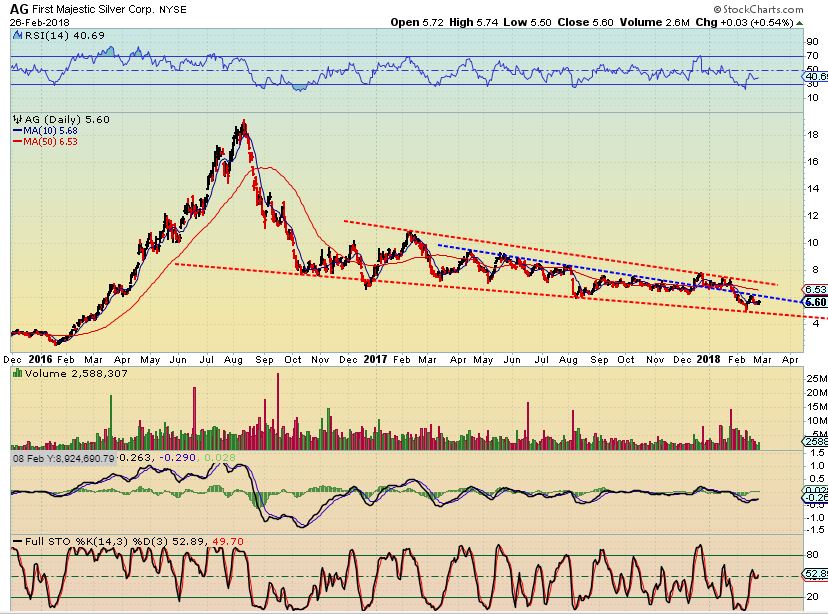Image resolution: width=828 pixels, height=614 pixels.
Task: Click the copyright symbol at StockCharts.com
Action: pyautogui.click(x=717, y=10)
